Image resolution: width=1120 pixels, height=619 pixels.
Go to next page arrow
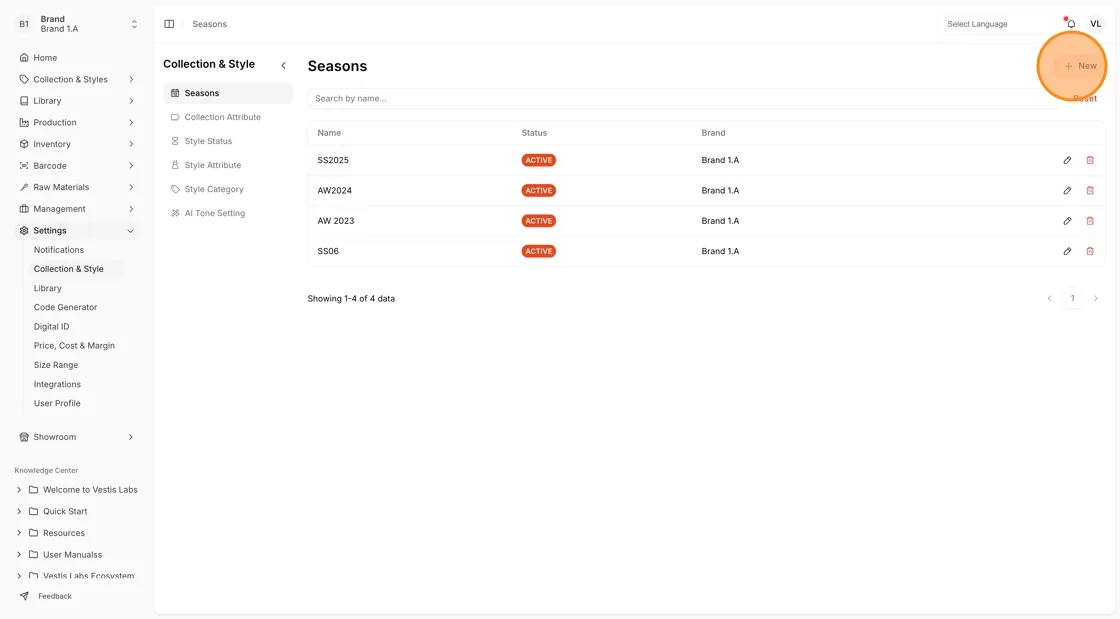coord(1096,298)
